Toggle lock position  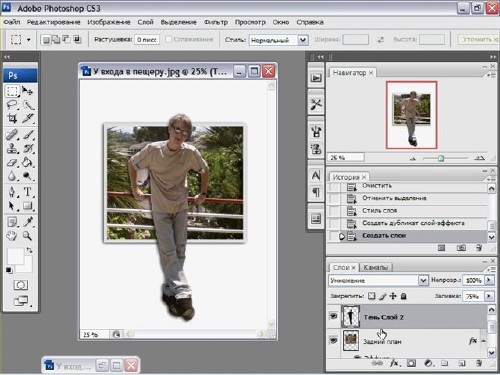pos(393,296)
